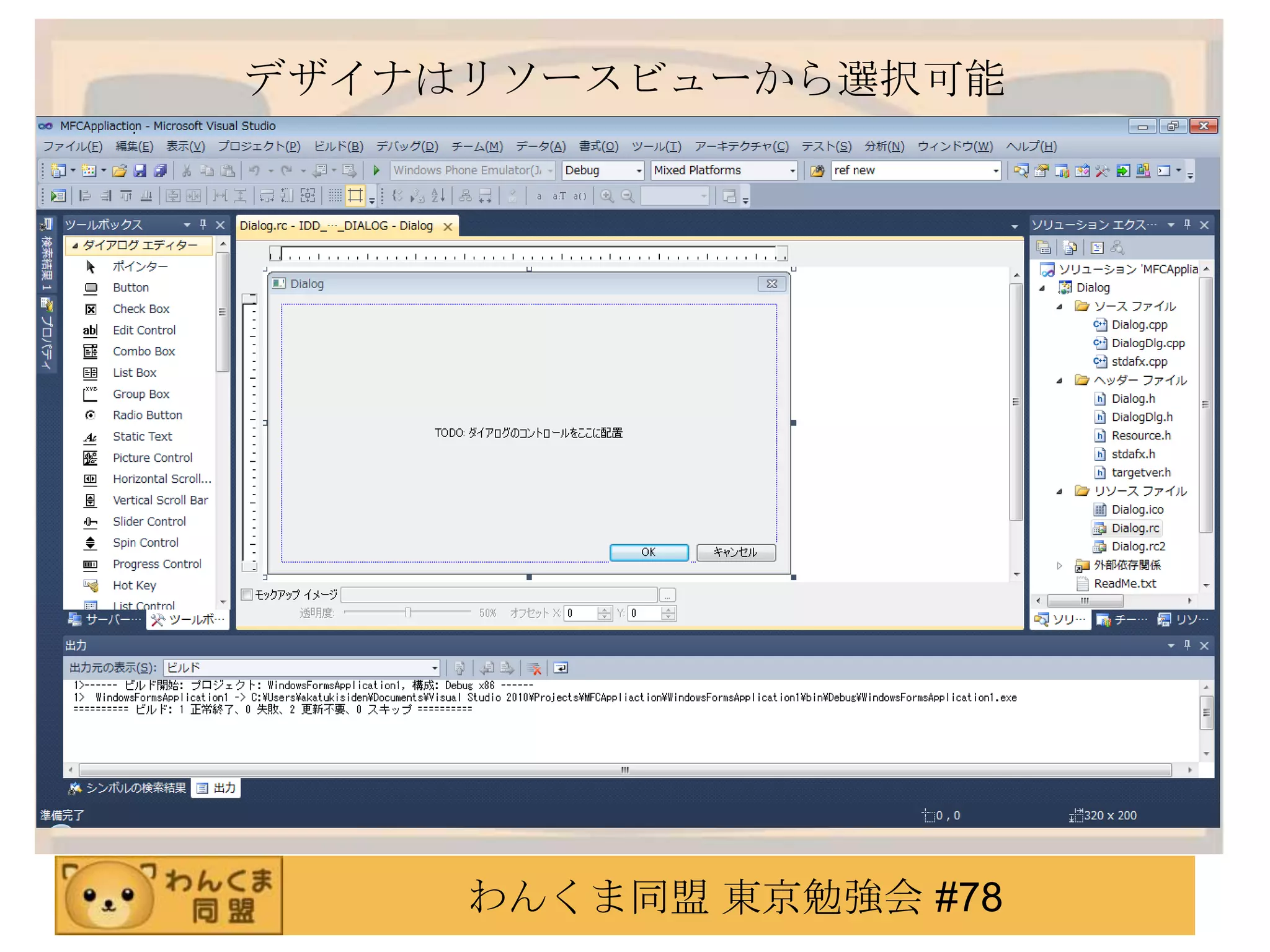Open the Mixed Platforms dropdown
Viewport: 1270px width, 952px height.
(792, 170)
